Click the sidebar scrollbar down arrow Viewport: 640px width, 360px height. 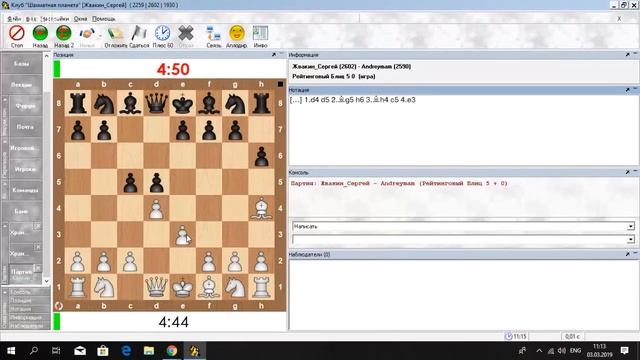pyautogui.click(x=46, y=281)
